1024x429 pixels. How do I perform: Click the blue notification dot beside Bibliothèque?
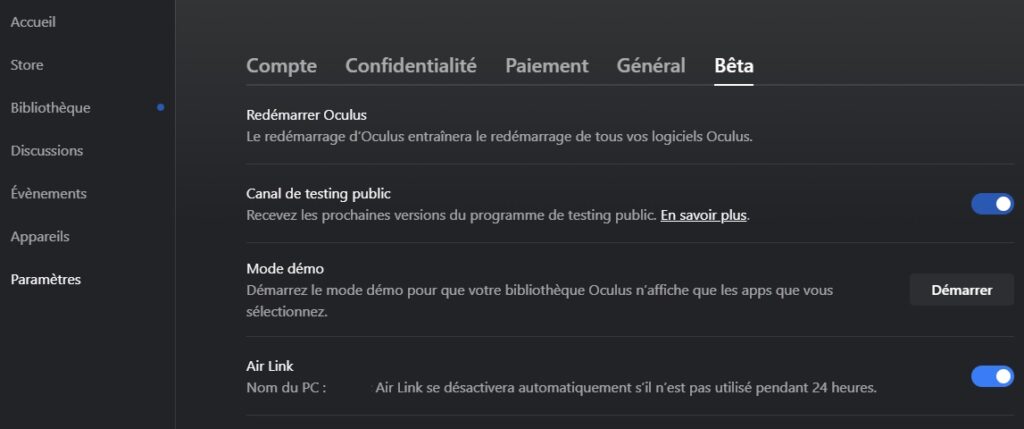pos(161,107)
